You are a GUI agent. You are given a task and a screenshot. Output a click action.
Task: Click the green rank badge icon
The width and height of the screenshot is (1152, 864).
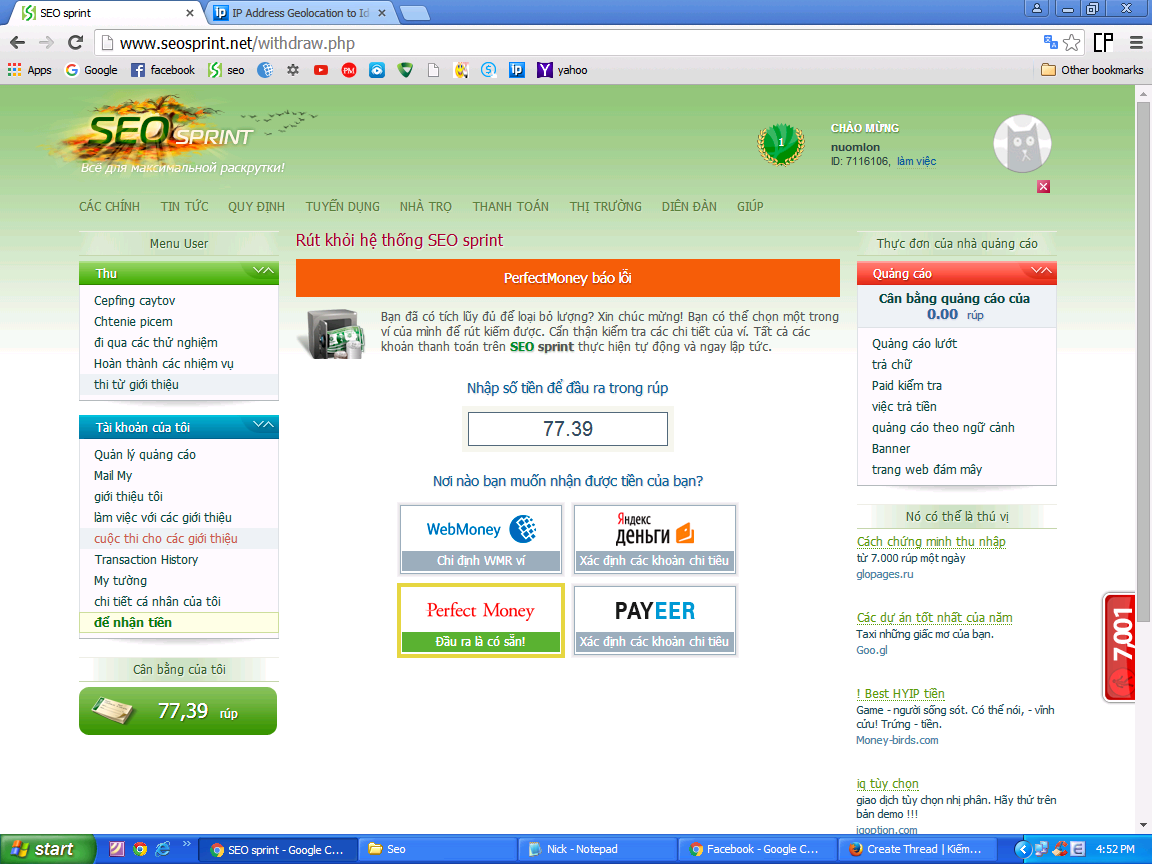[780, 143]
